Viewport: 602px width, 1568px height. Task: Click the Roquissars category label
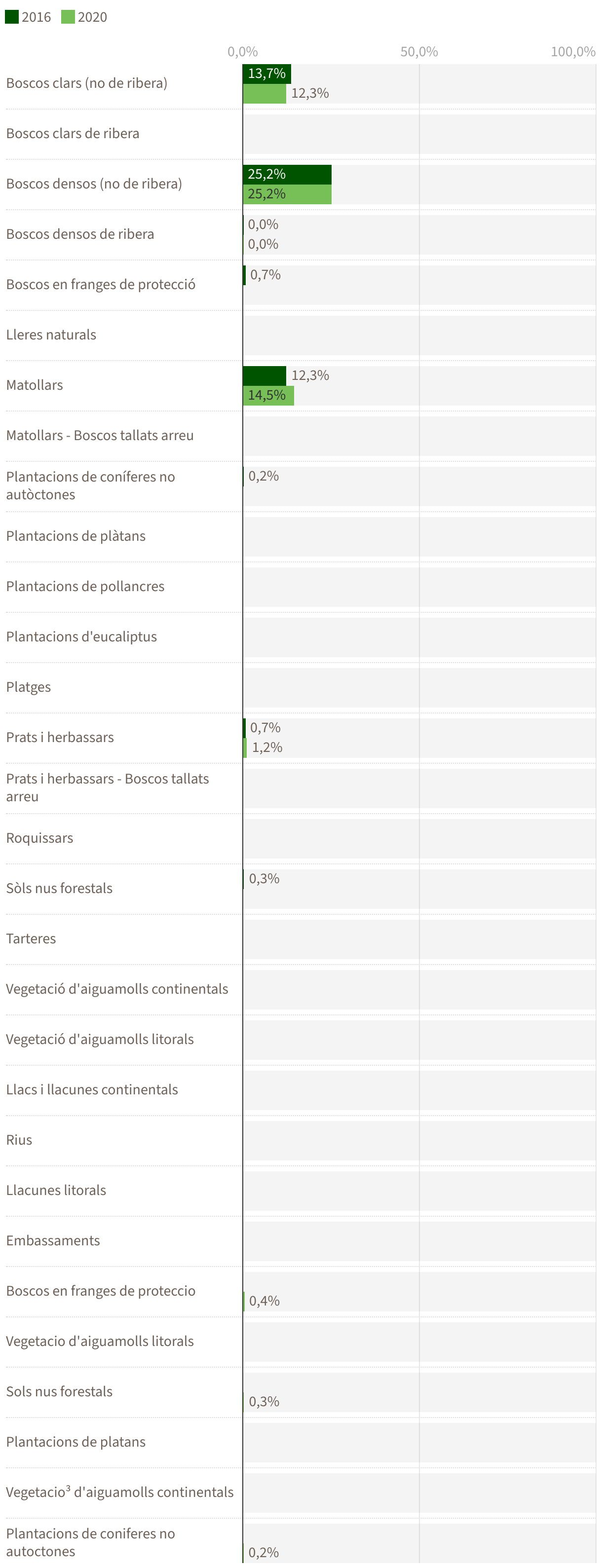39,838
